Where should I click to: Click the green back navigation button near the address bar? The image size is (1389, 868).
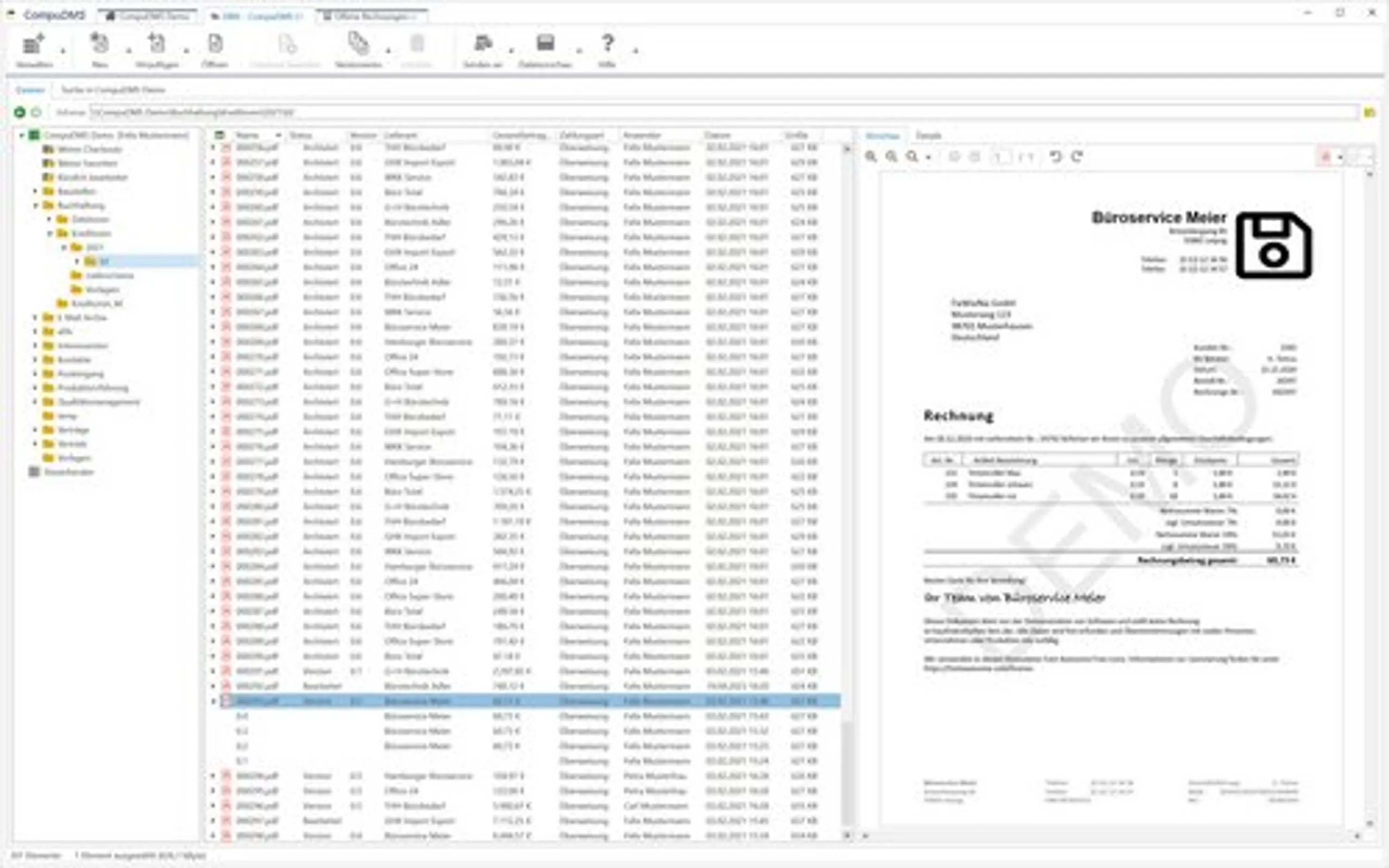[22, 112]
